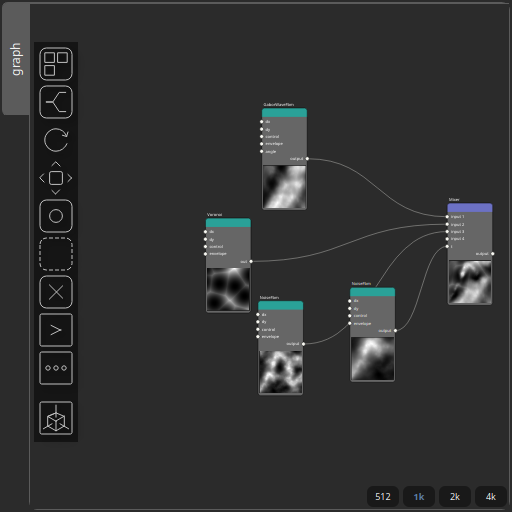Click the Mixer t input port
The height and width of the screenshot is (512, 512).
(x=447, y=247)
